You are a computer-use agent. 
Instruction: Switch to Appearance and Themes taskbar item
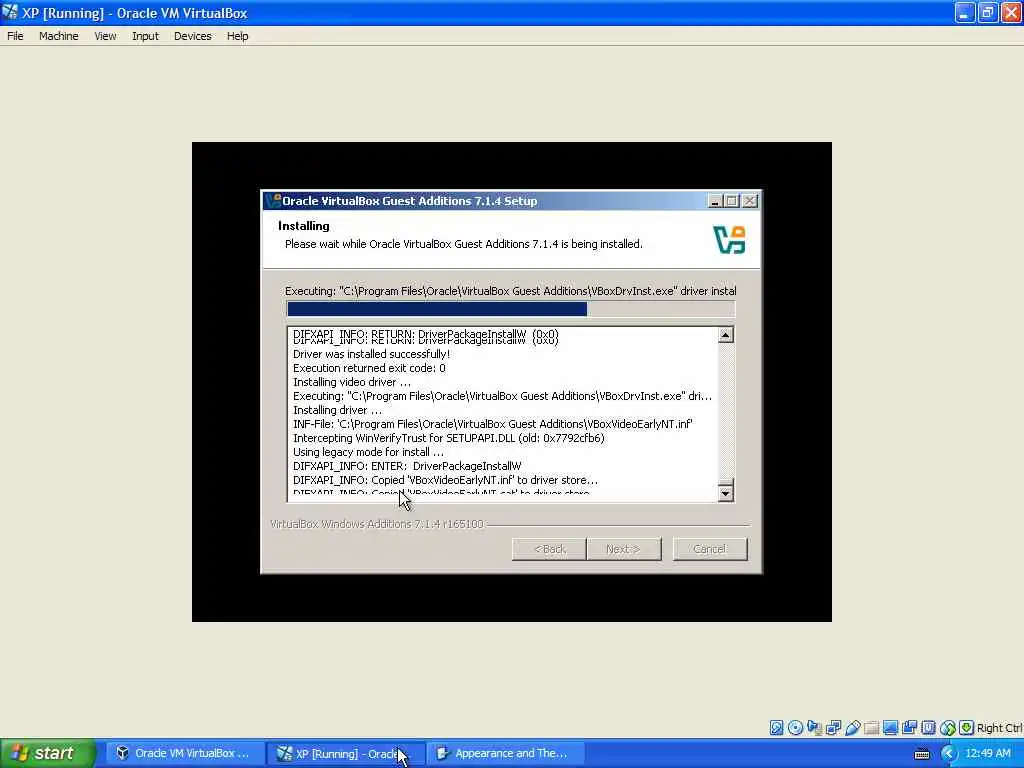[505, 753]
